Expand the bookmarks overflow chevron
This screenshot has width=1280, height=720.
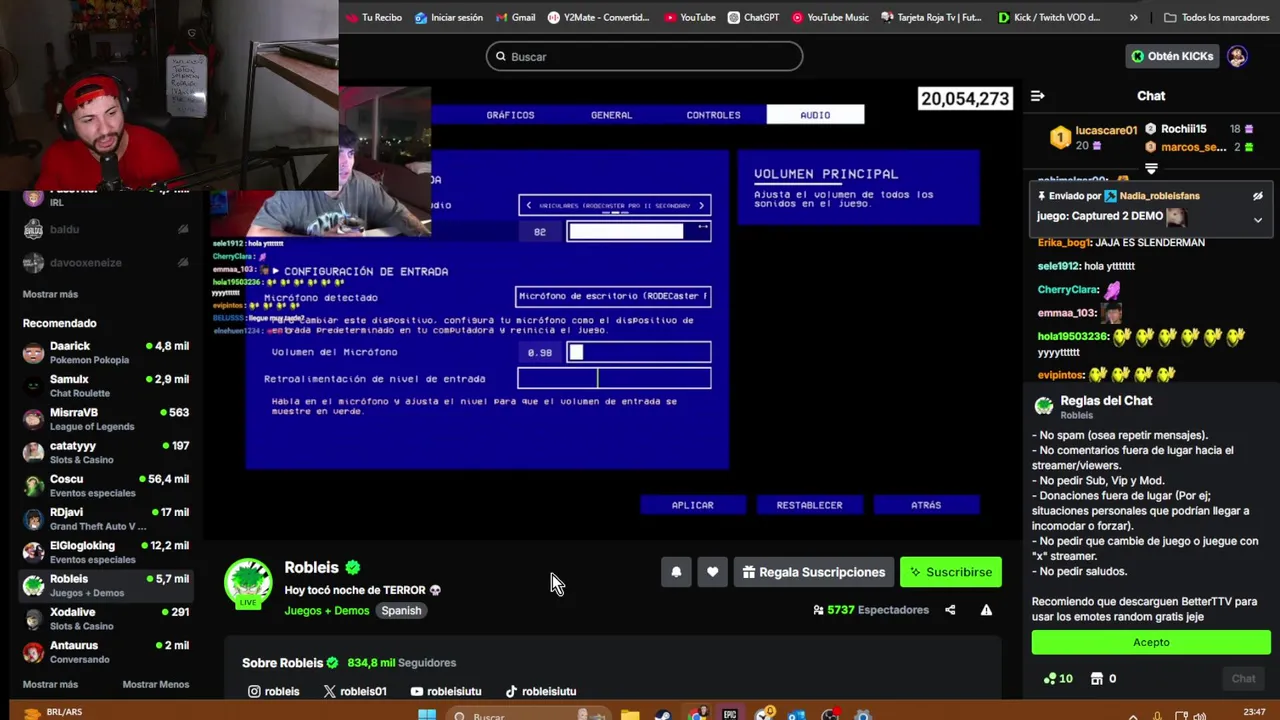(x=1133, y=17)
